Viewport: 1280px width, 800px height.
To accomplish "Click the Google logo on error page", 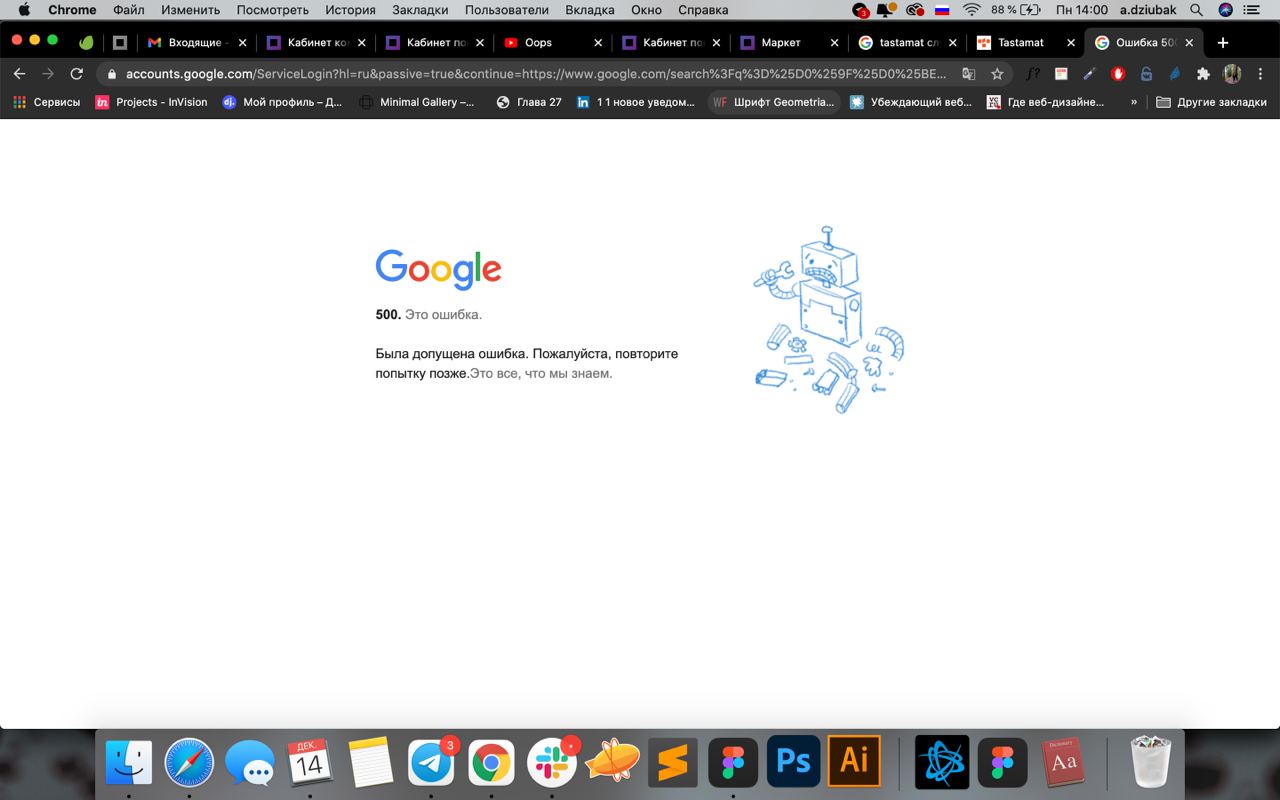I will pos(438,269).
